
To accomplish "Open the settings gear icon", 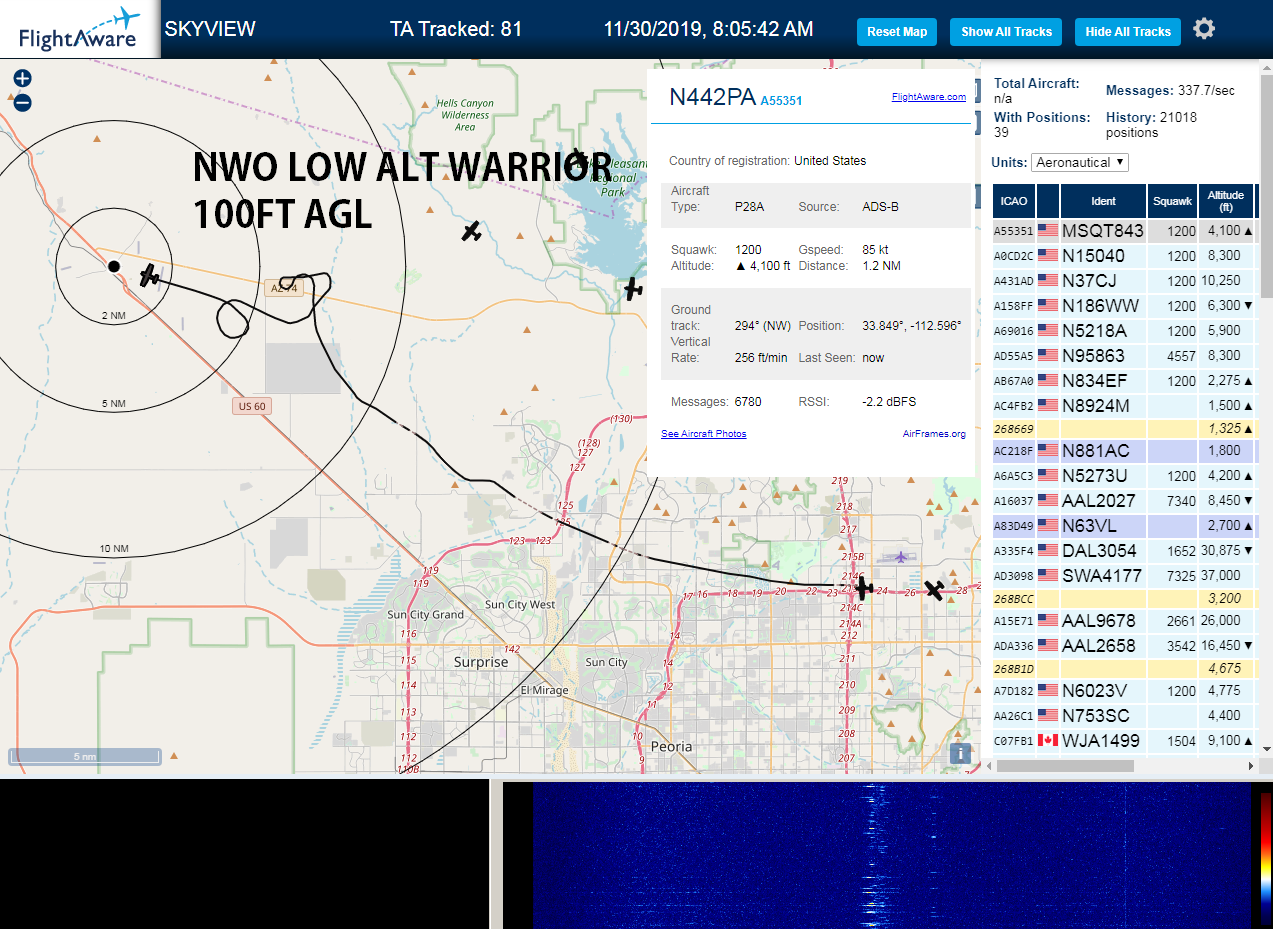I will tap(1204, 29).
